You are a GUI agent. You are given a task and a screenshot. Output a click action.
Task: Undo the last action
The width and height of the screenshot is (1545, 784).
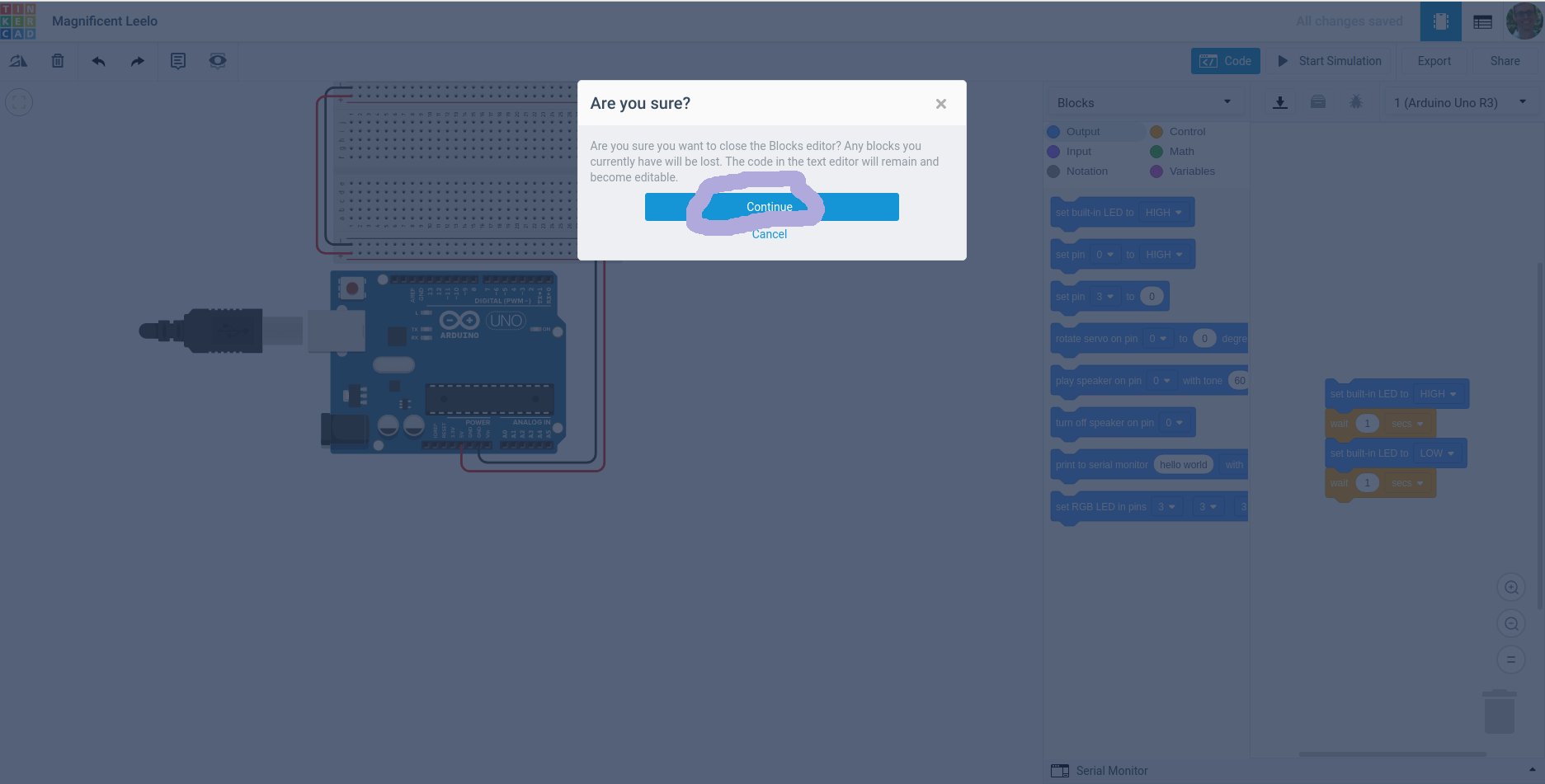[x=99, y=61]
